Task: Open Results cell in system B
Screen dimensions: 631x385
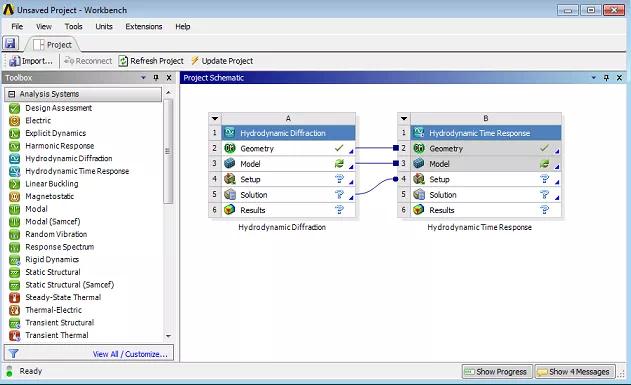Action: [485, 210]
